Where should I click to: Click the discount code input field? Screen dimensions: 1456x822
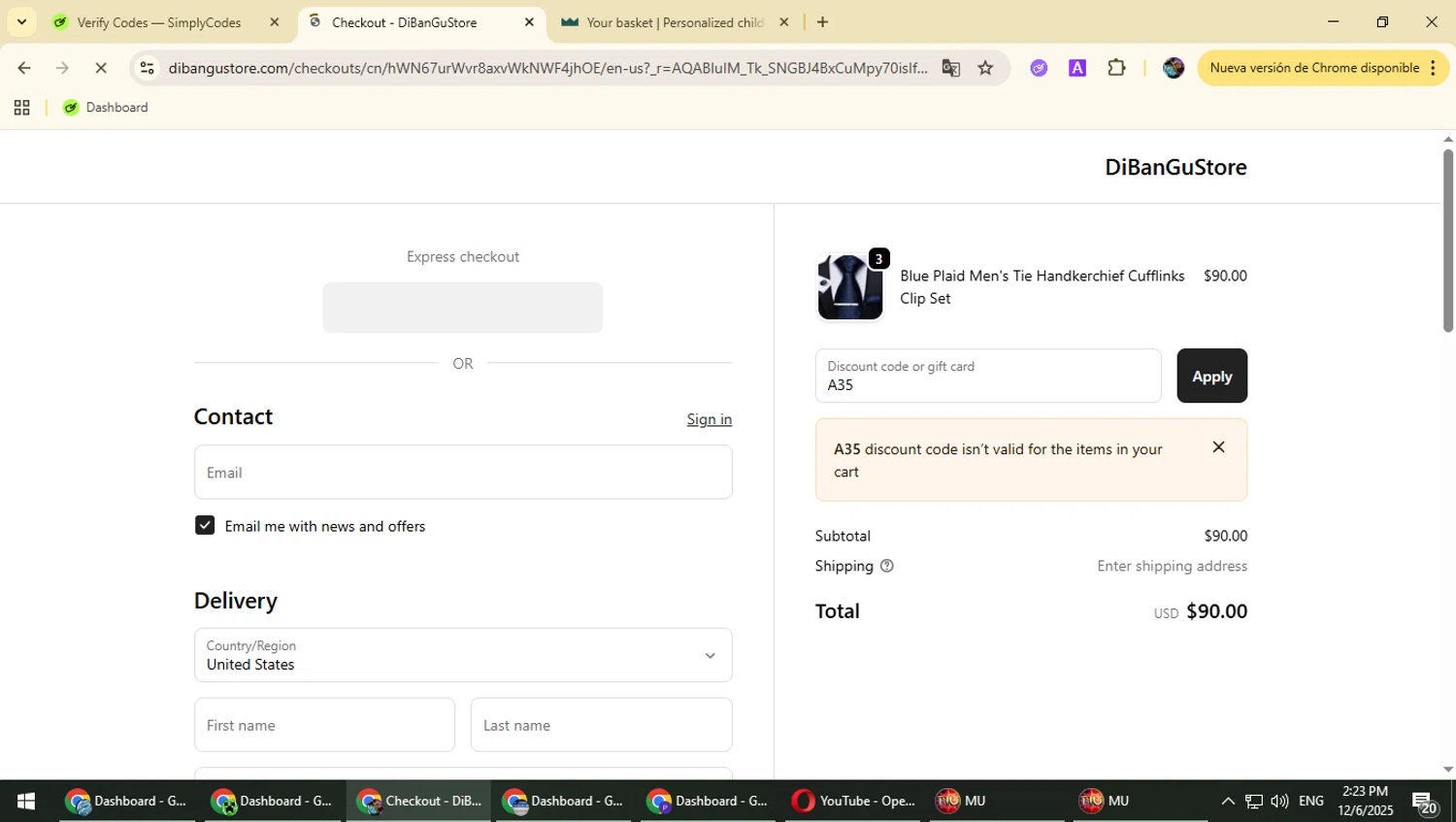(988, 376)
